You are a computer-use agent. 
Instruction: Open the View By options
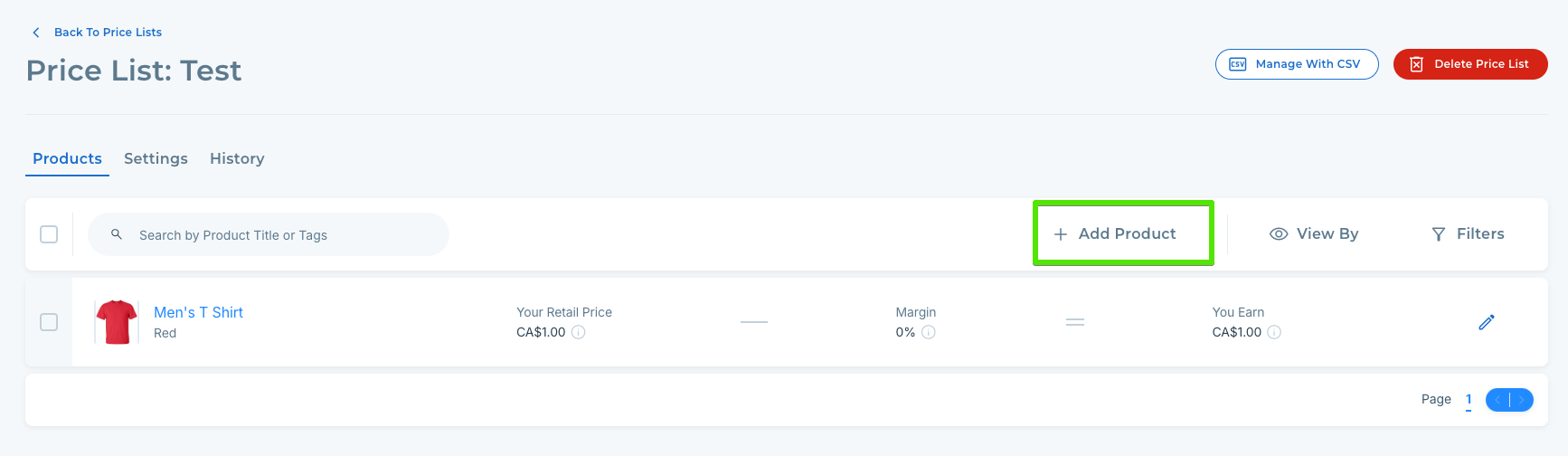[1314, 233]
